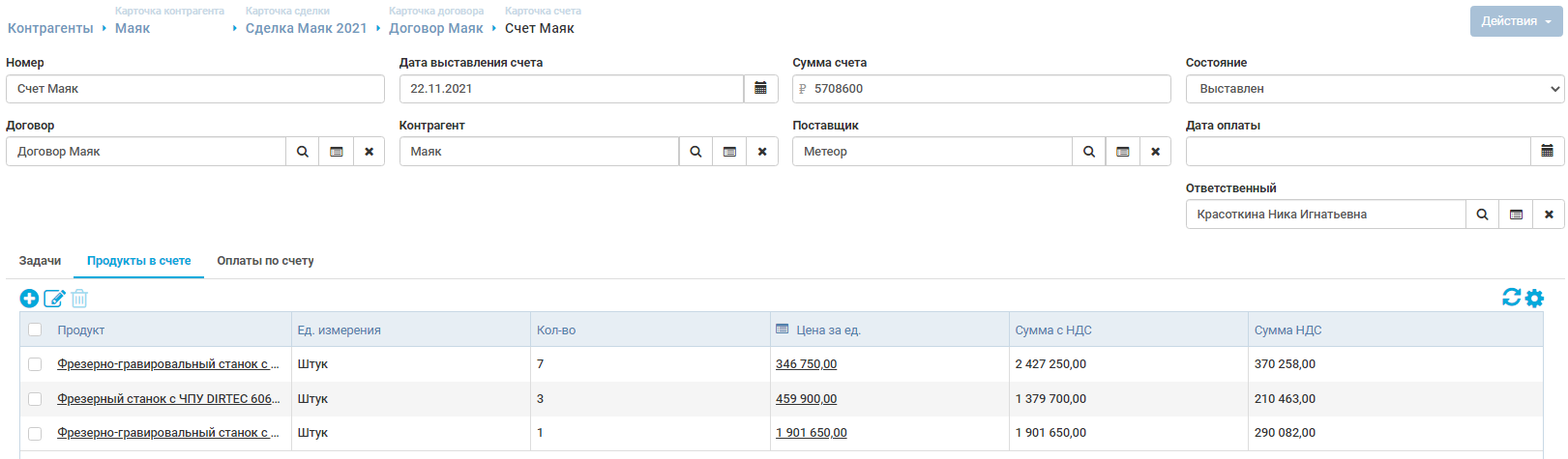Clear the Контрагент field with X icon
This screenshot has width=1568, height=459.
point(762,152)
